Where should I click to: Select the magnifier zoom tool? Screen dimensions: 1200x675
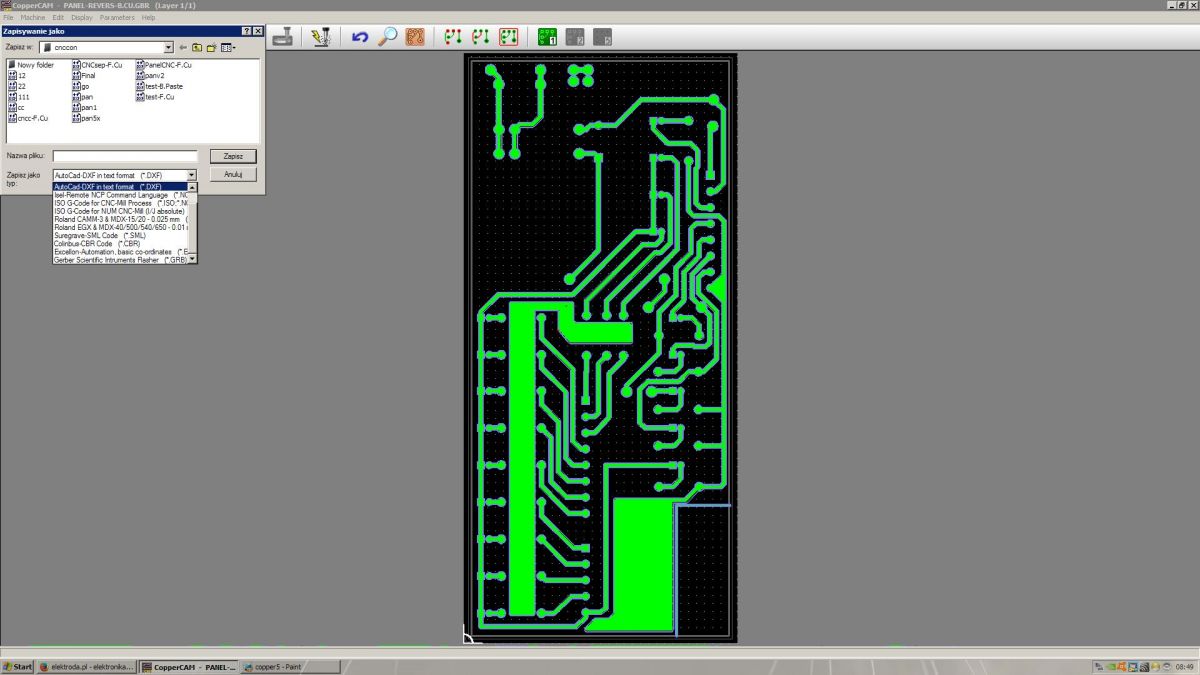point(387,37)
